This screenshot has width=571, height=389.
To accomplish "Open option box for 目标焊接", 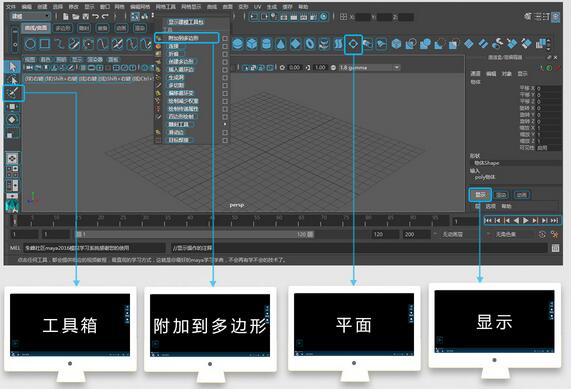I will point(225,140).
